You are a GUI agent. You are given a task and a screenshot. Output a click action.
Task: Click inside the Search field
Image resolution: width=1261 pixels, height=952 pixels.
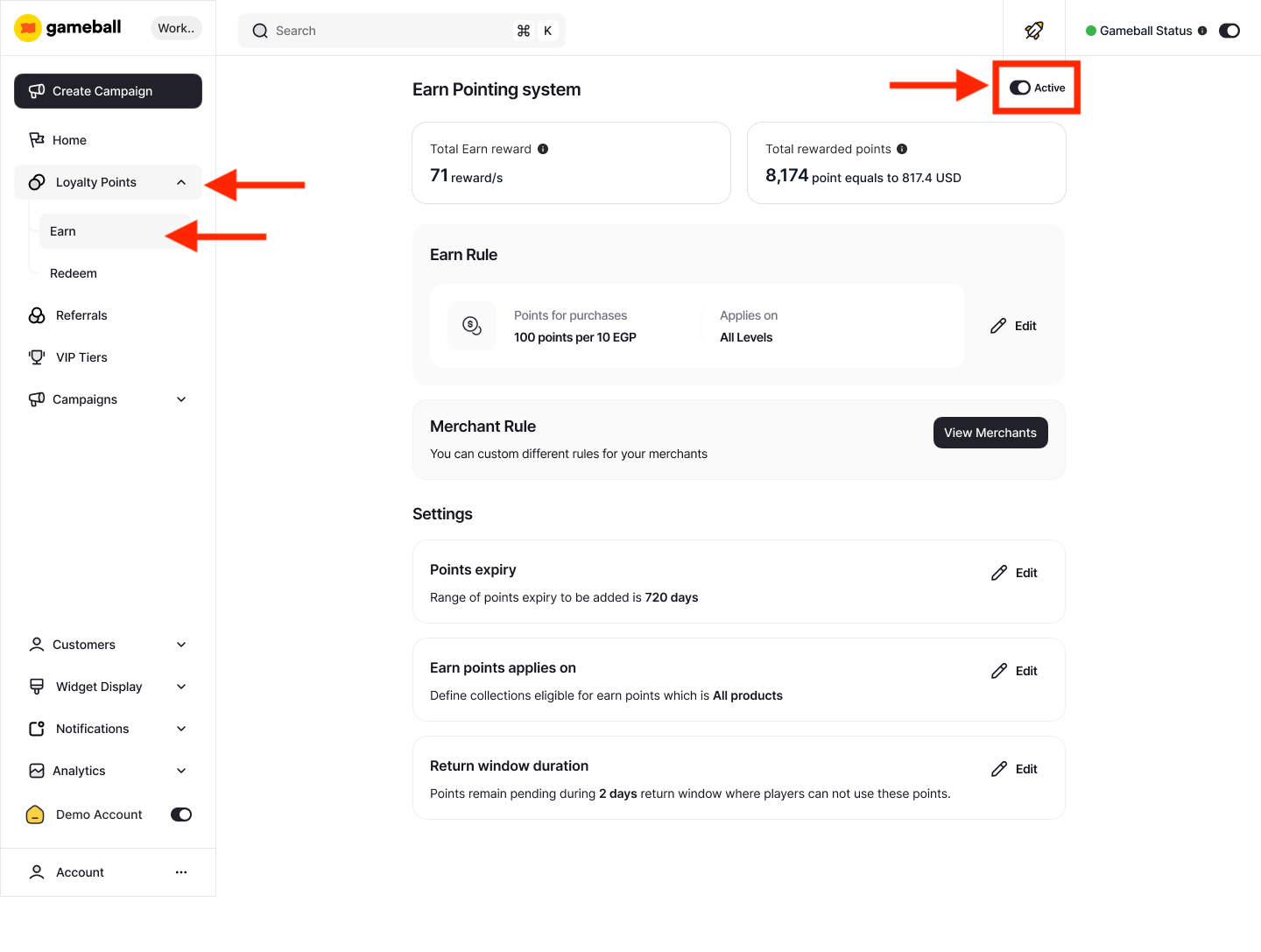[377, 30]
